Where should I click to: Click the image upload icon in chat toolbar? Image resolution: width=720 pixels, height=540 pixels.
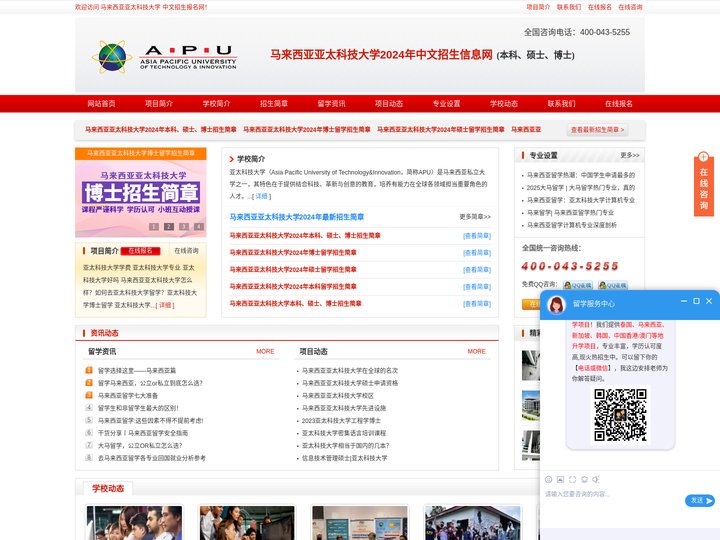(560, 479)
